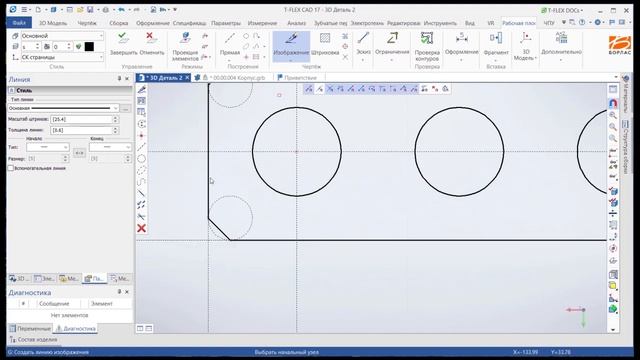Open the Дополнительно tools group
This screenshot has height=360, width=640.
point(561,46)
